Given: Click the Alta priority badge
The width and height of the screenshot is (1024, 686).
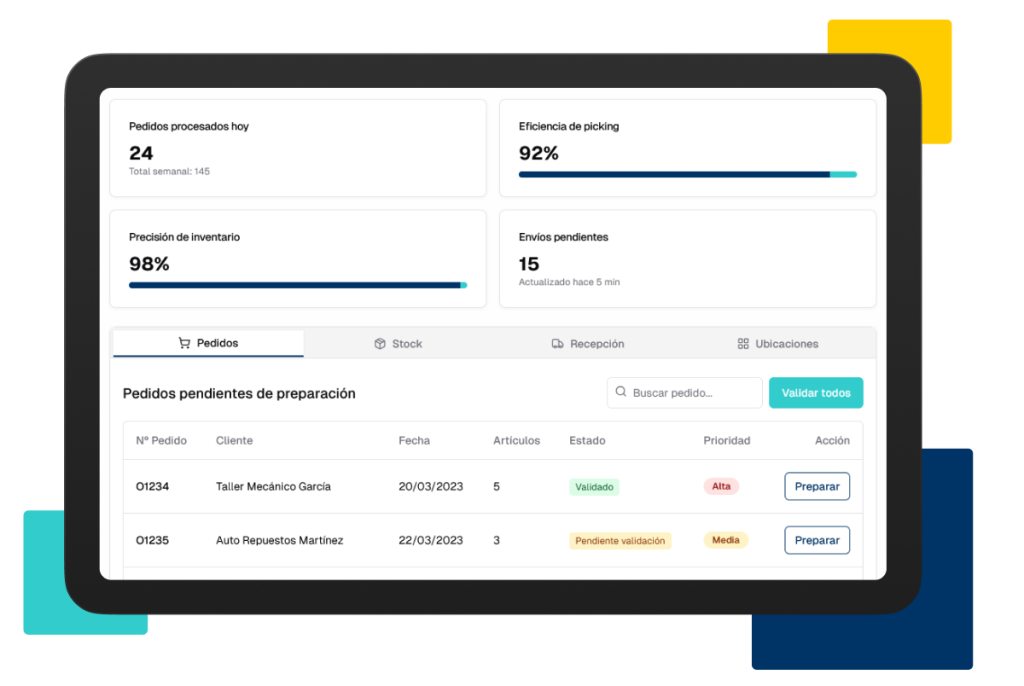Looking at the screenshot, I should (721, 487).
